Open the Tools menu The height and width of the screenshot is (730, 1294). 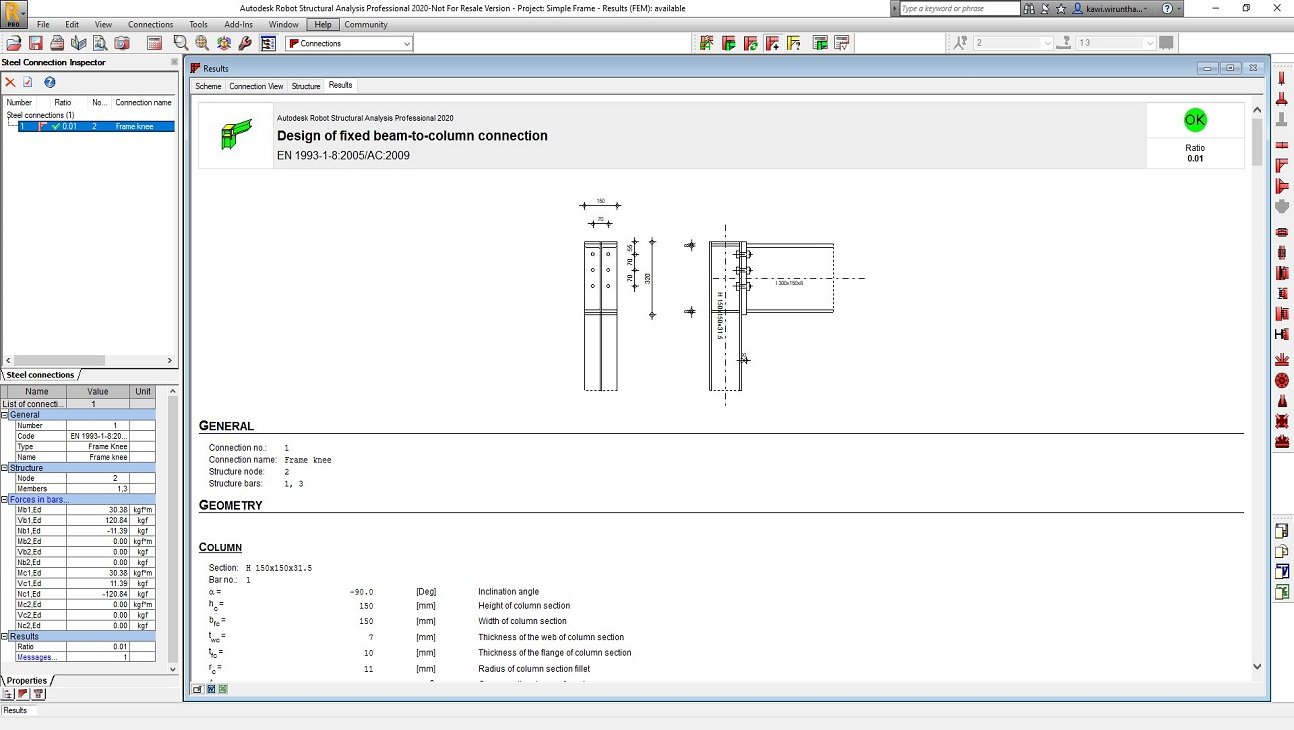pyautogui.click(x=199, y=24)
